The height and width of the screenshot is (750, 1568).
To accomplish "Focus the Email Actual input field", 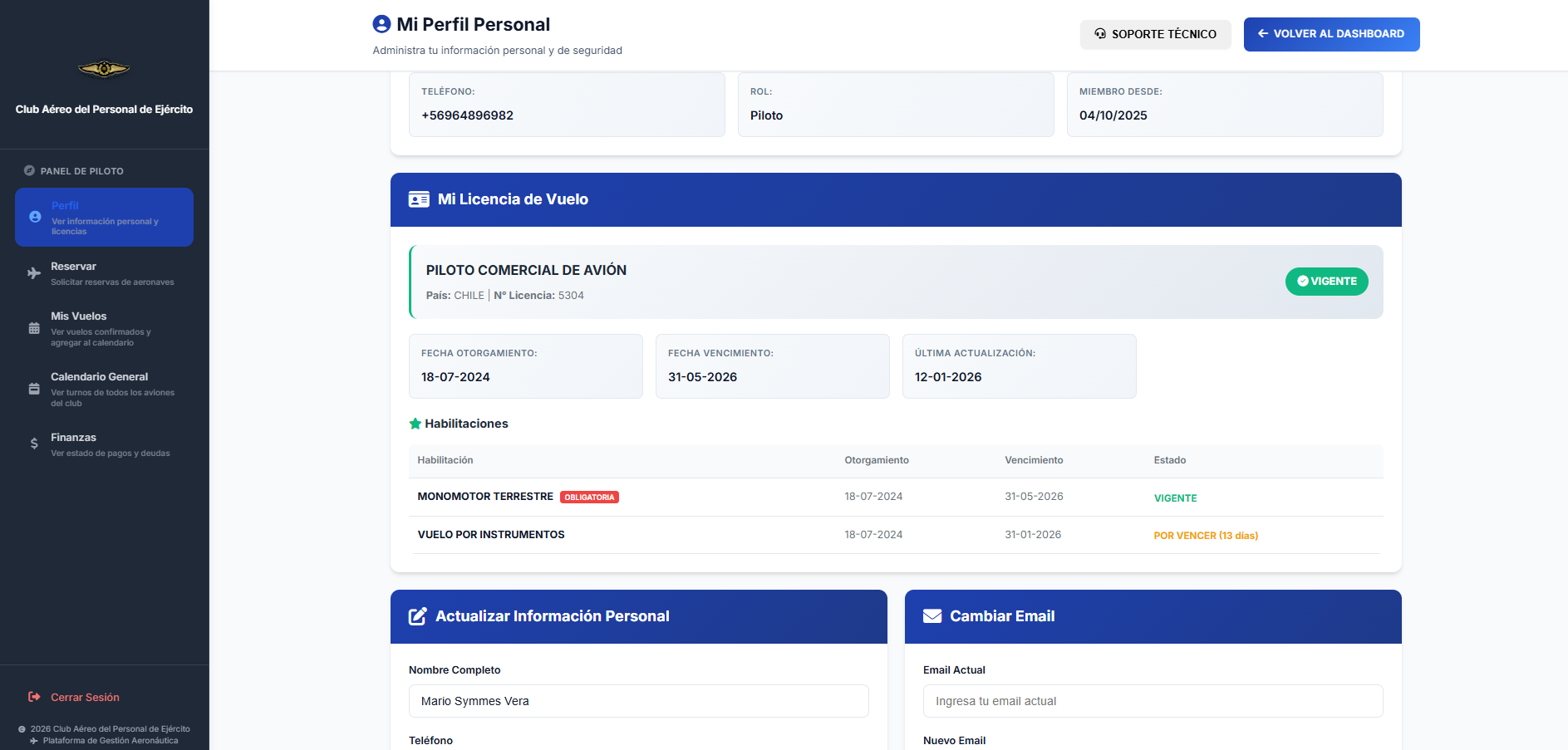I will point(1153,701).
